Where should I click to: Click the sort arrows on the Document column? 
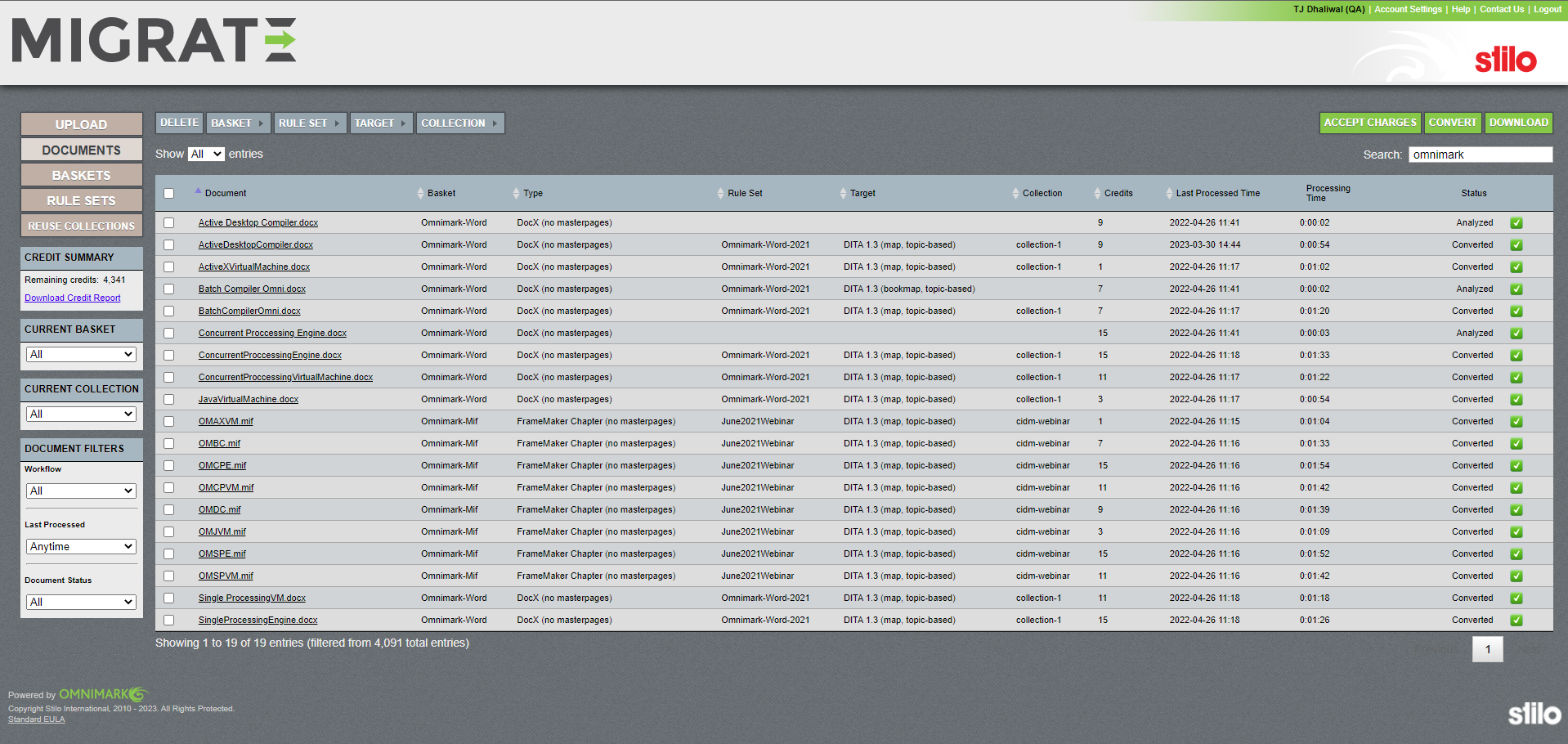click(x=198, y=193)
